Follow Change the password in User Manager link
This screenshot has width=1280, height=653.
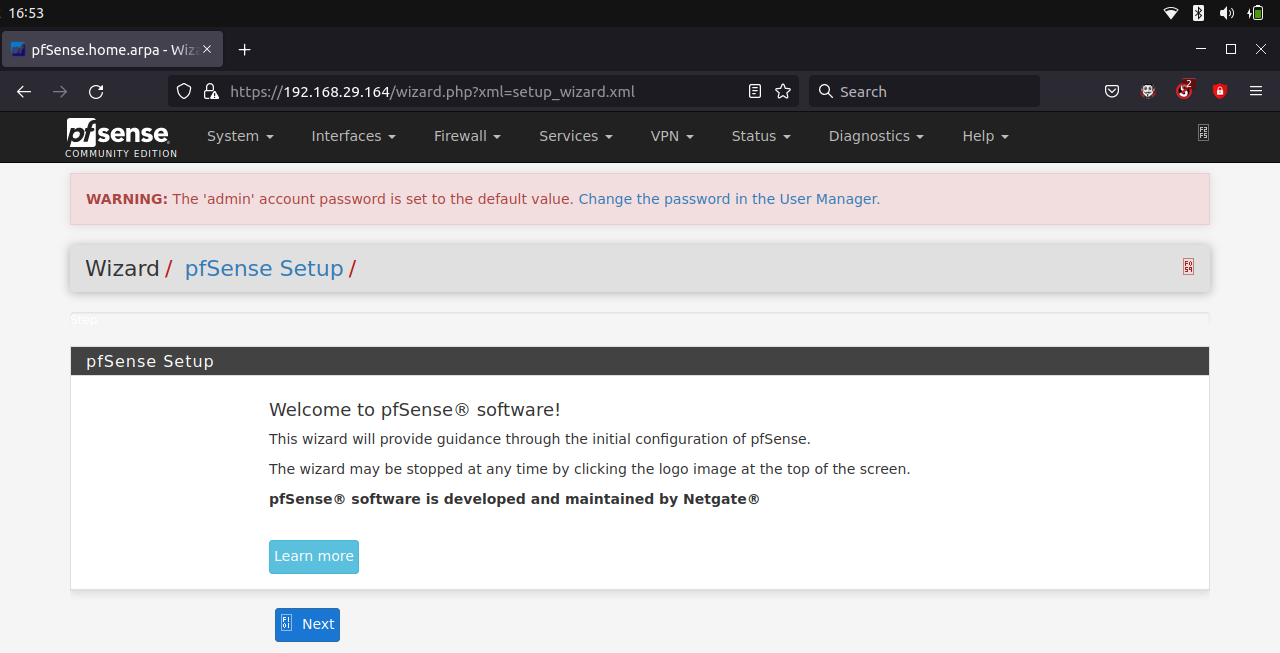click(727, 199)
